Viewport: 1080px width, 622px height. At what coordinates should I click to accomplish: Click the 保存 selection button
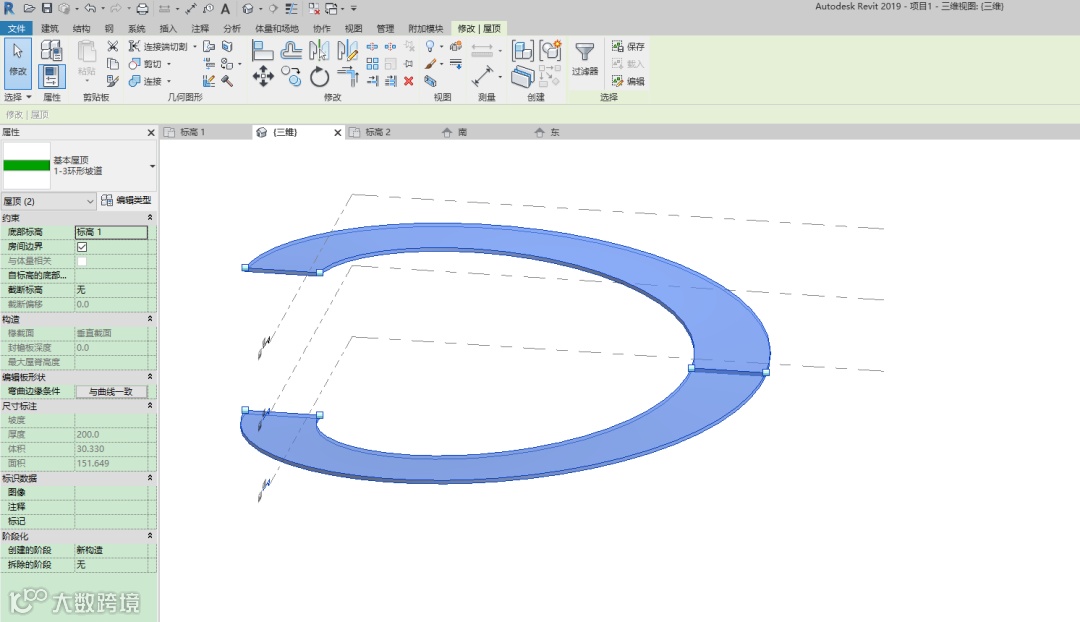coord(628,46)
